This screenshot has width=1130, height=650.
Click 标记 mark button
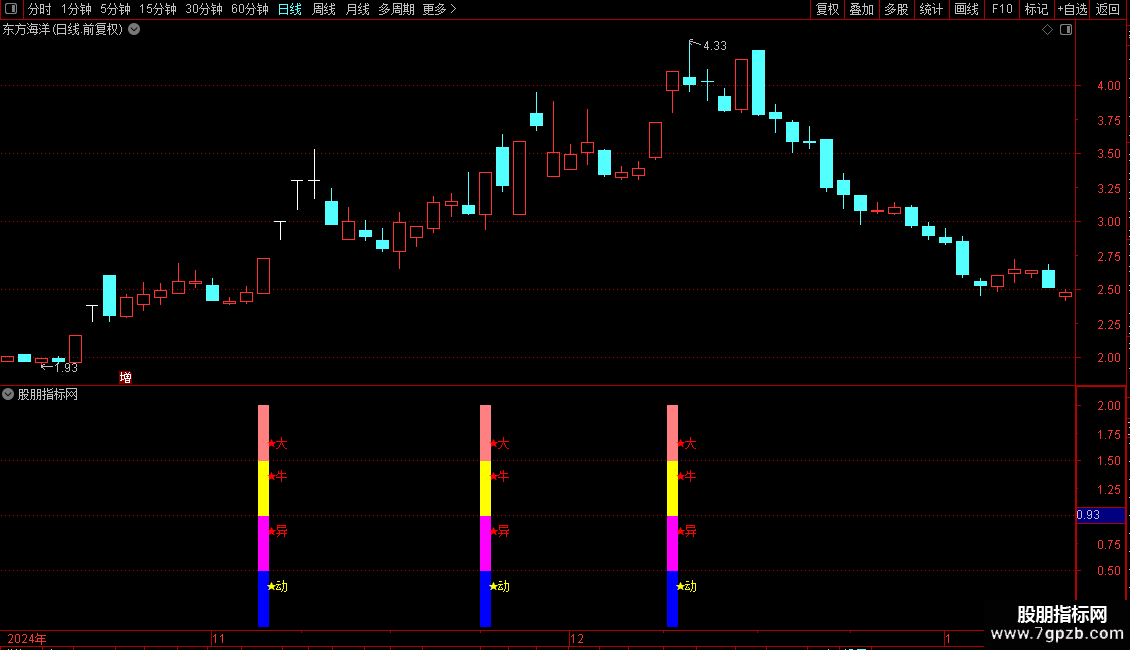pyautogui.click(x=1036, y=9)
